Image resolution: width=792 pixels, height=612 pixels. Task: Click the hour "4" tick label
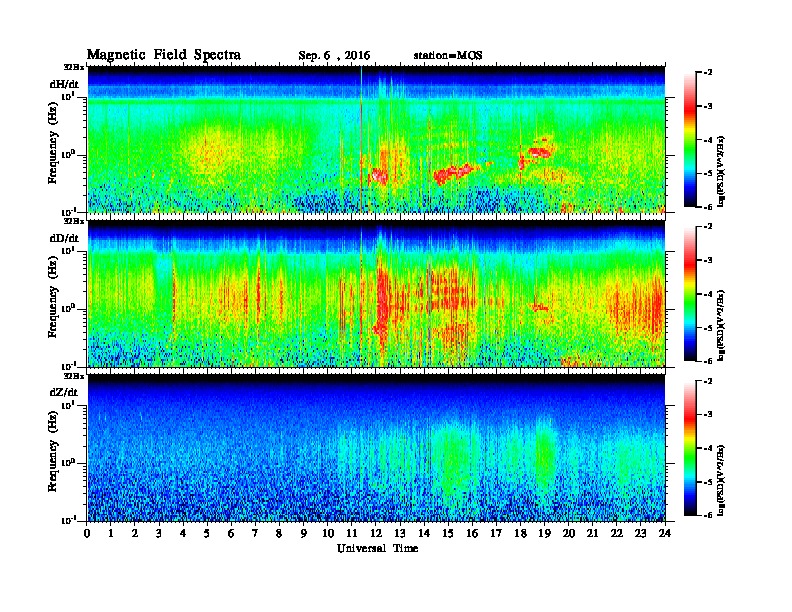click(183, 533)
